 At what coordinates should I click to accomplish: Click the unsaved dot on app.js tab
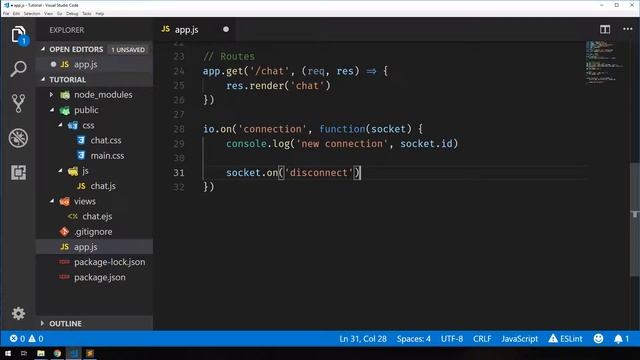pos(226,29)
